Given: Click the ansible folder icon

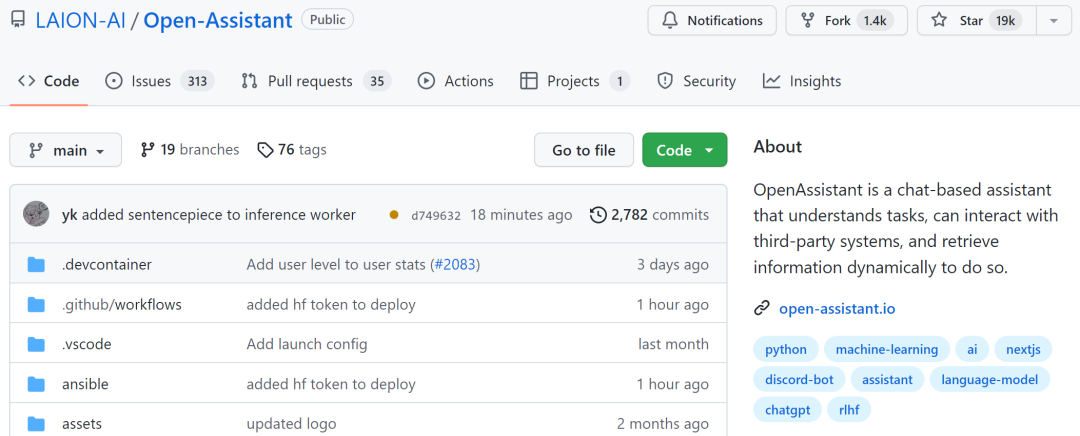Looking at the screenshot, I should (x=37, y=384).
